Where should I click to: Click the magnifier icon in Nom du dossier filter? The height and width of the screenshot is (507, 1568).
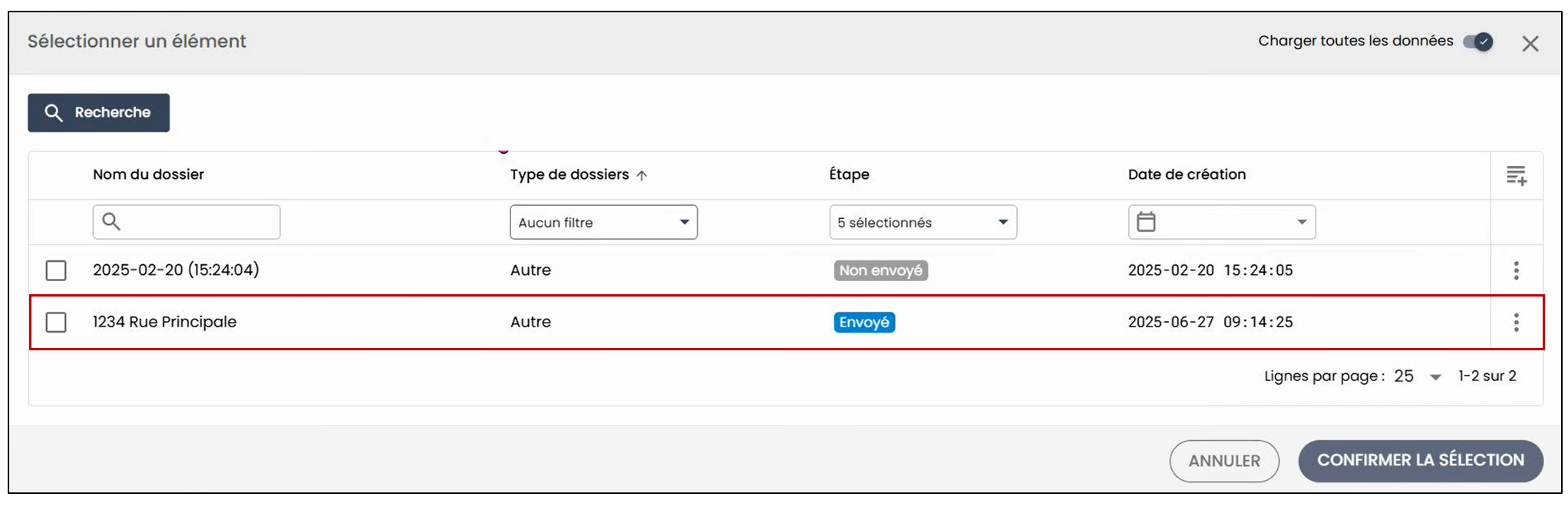[x=111, y=222]
